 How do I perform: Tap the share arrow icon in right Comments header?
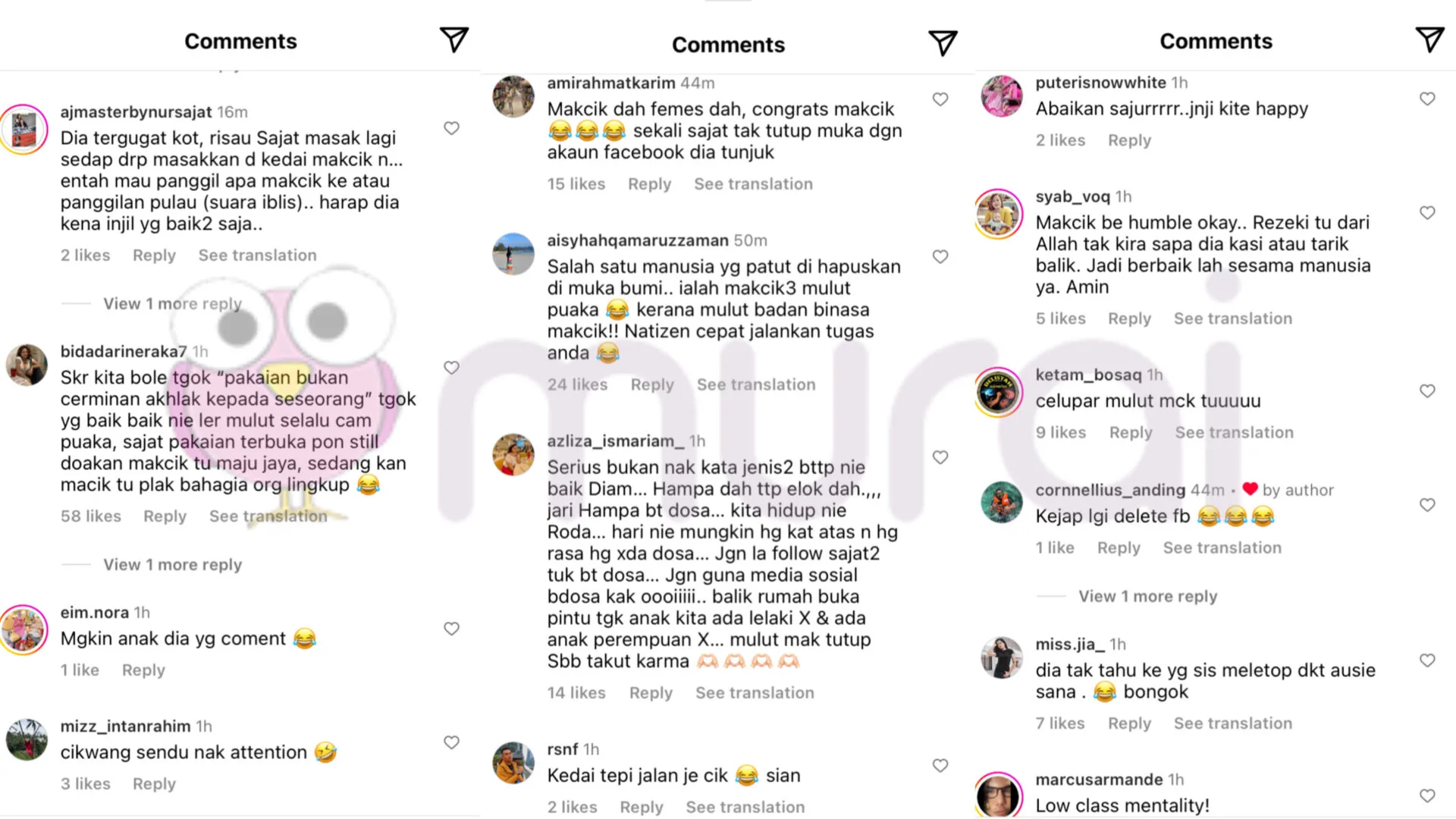point(1429,39)
